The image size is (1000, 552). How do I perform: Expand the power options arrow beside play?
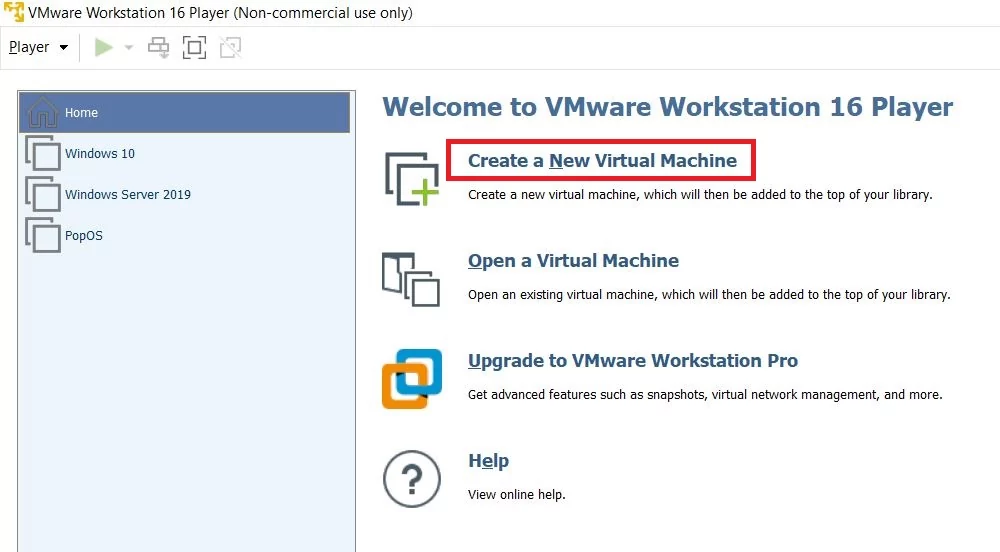pyautogui.click(x=128, y=47)
